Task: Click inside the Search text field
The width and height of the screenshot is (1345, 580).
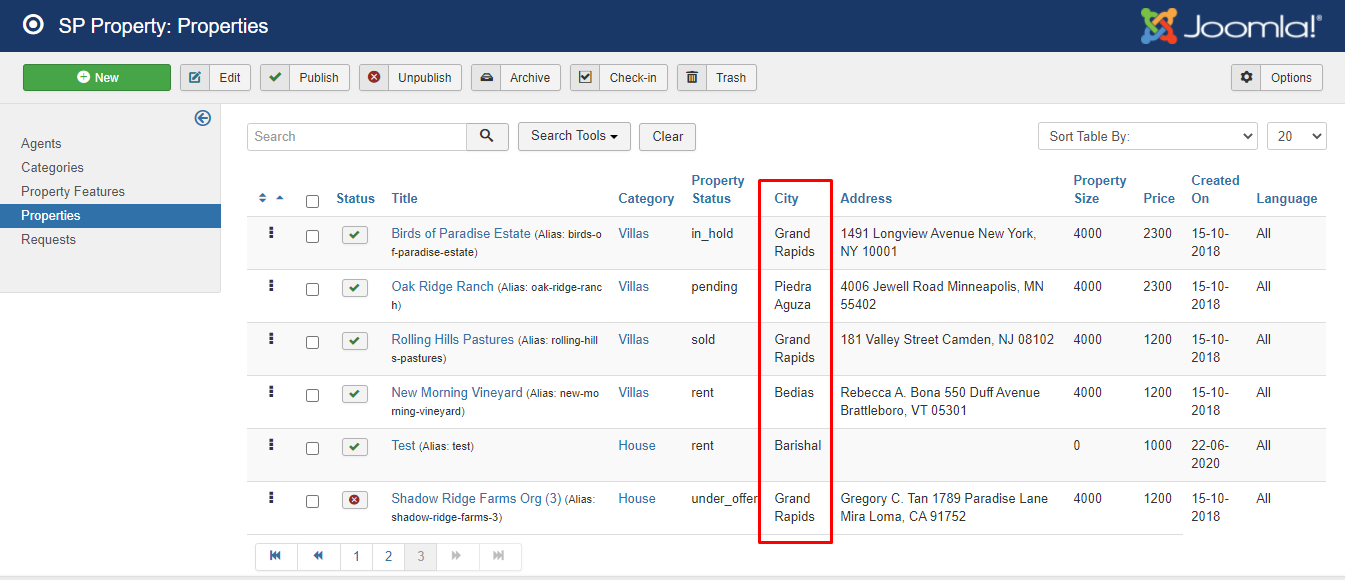Action: pyautogui.click(x=357, y=137)
